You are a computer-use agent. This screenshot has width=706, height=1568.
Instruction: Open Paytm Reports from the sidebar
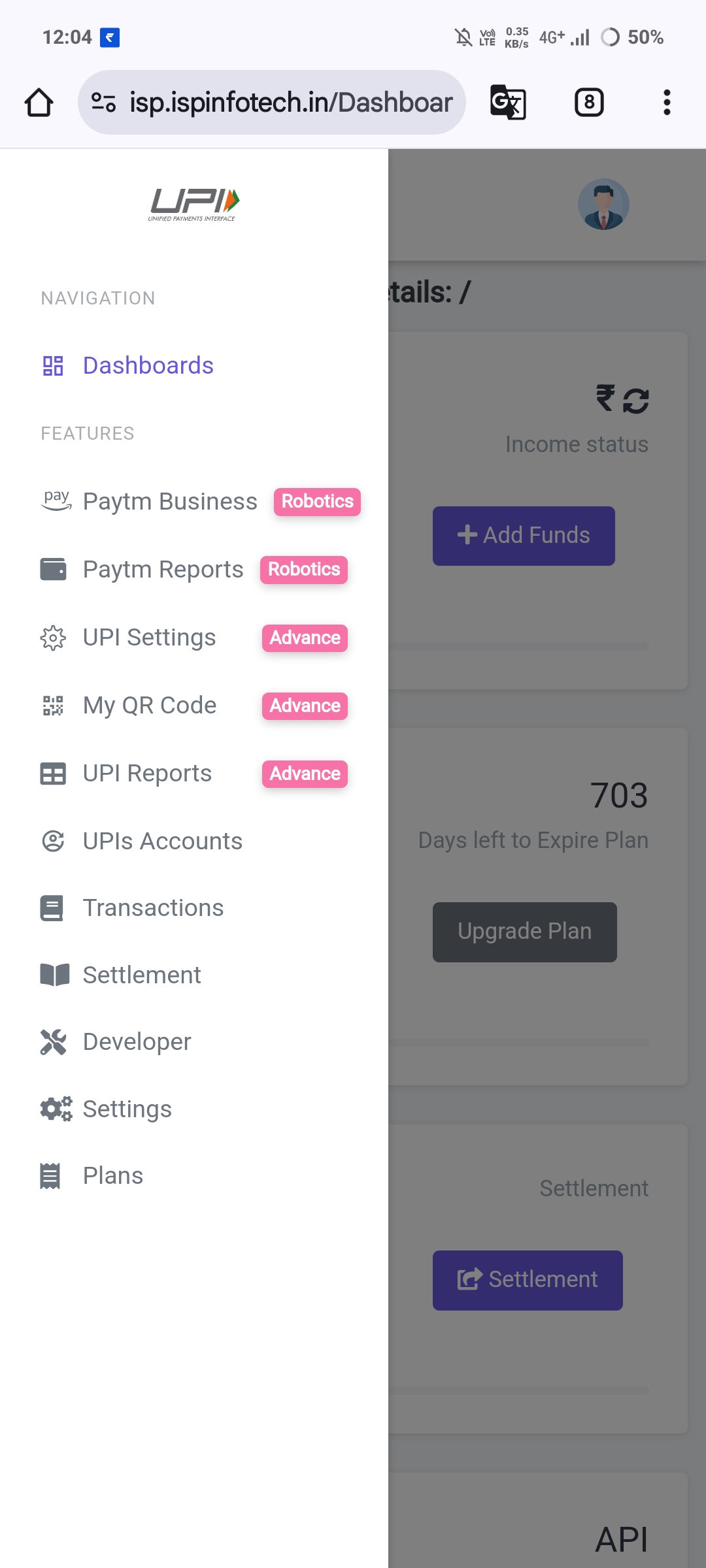click(x=163, y=570)
